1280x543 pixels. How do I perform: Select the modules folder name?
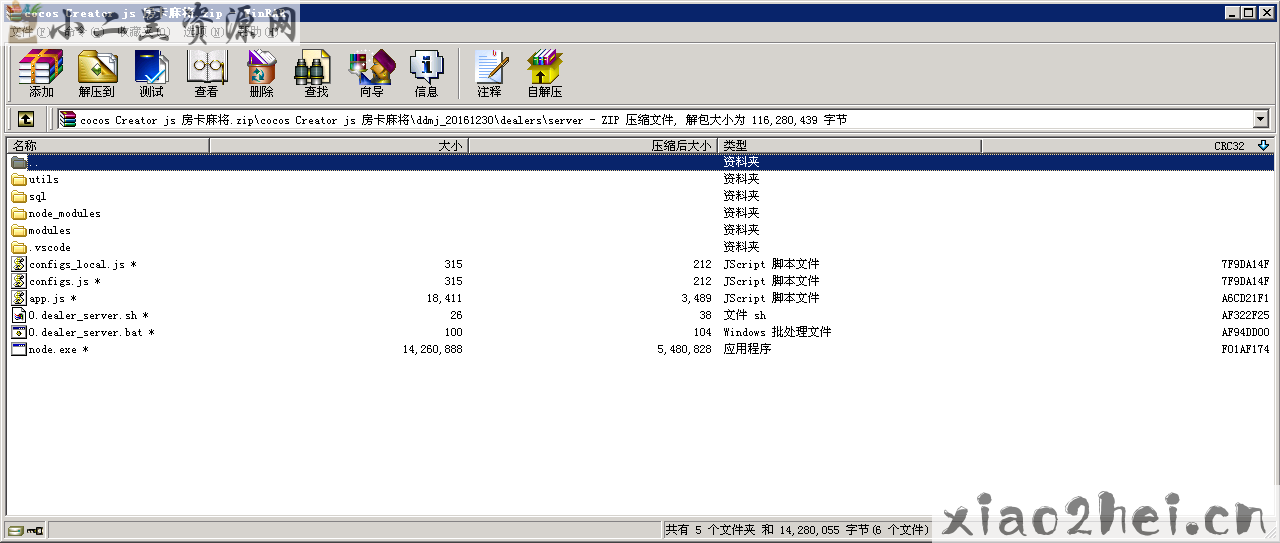click(x=50, y=230)
